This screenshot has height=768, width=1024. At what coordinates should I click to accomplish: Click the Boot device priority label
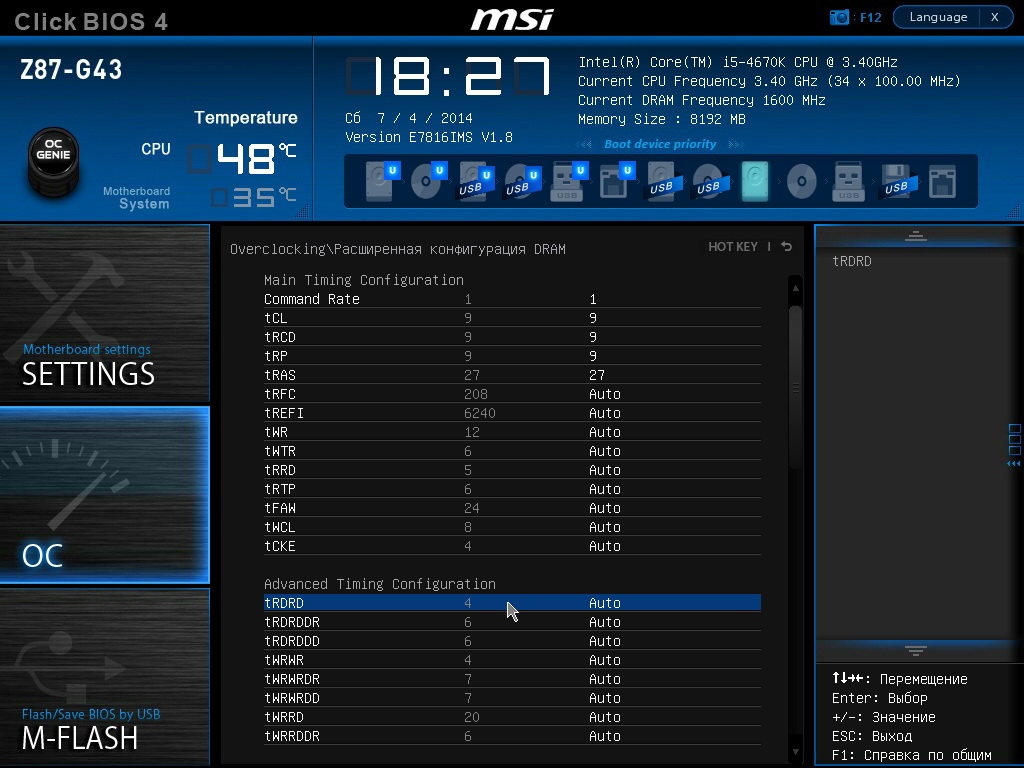660,144
